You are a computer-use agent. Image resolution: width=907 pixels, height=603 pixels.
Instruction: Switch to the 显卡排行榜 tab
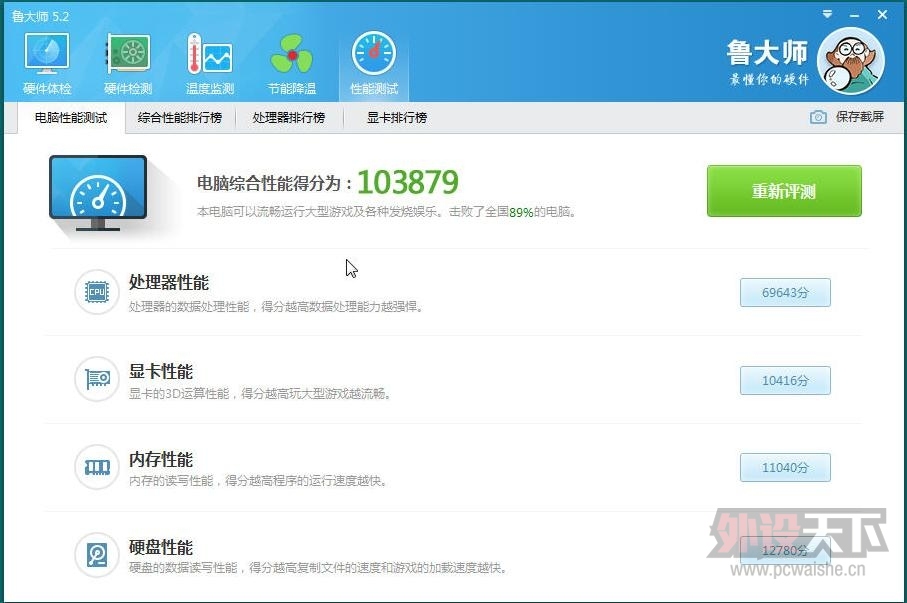tap(397, 118)
